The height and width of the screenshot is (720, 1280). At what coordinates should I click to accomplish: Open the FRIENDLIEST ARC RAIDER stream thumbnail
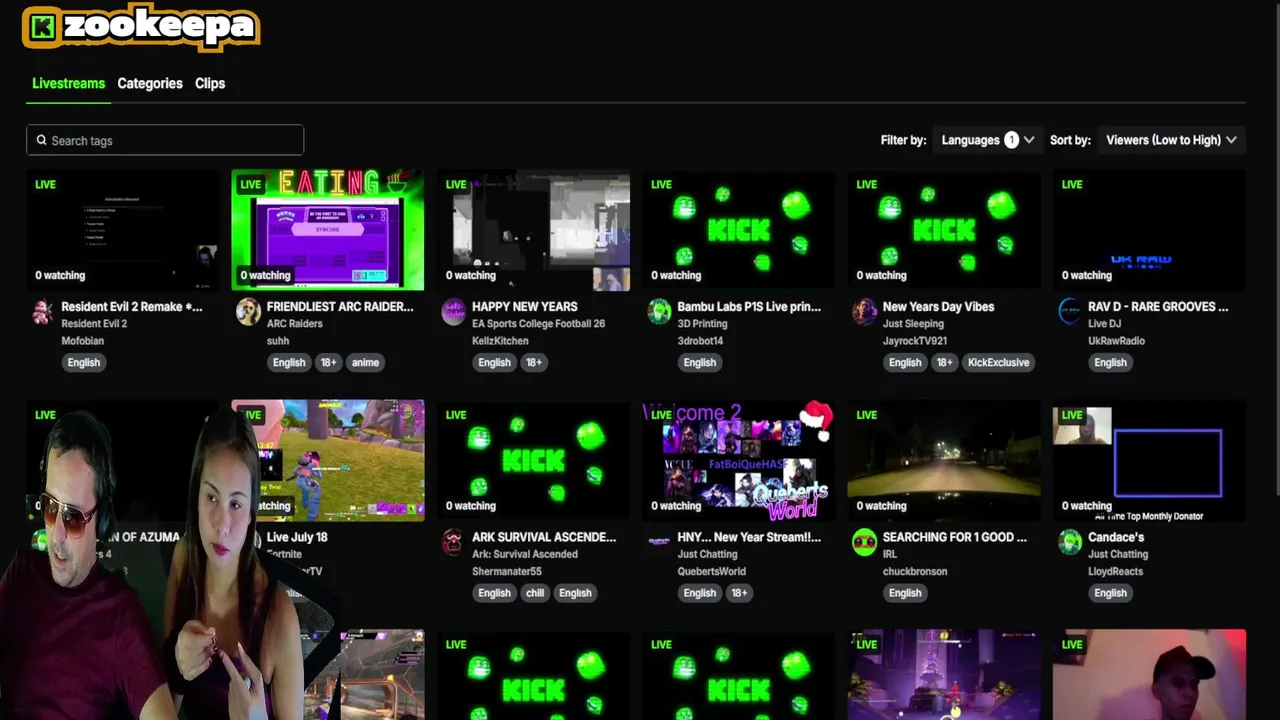(x=328, y=230)
